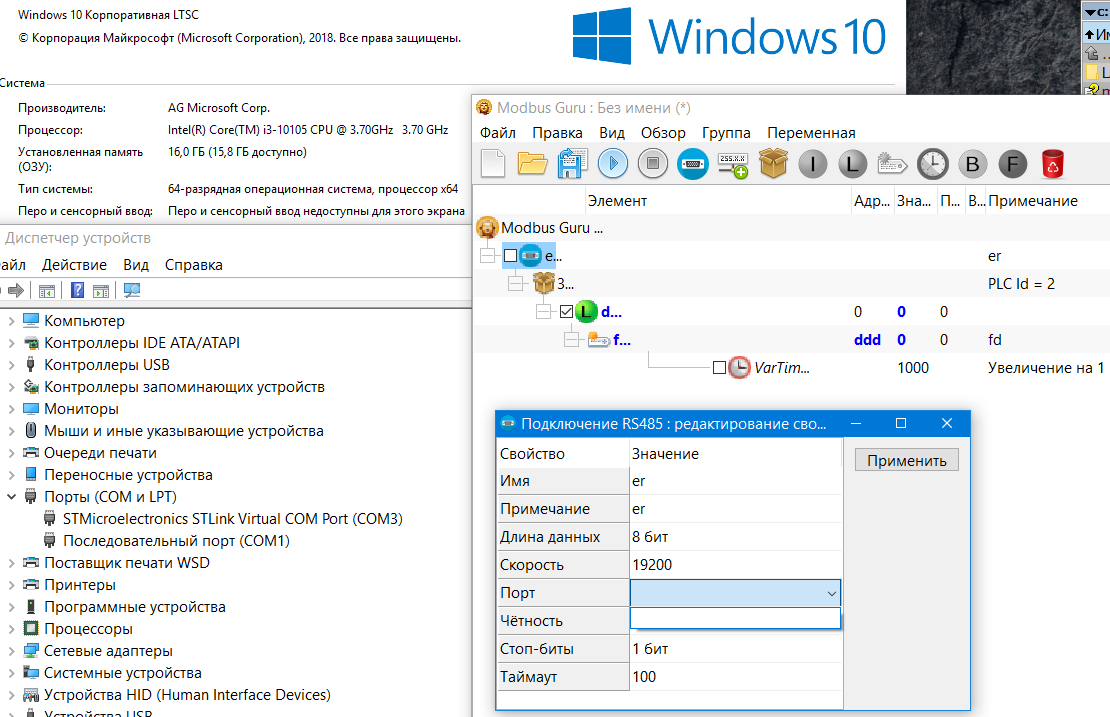Image resolution: width=1110 pixels, height=717 pixels.
Task: Uncheck the checkbox next to green L group
Action: tap(566, 311)
